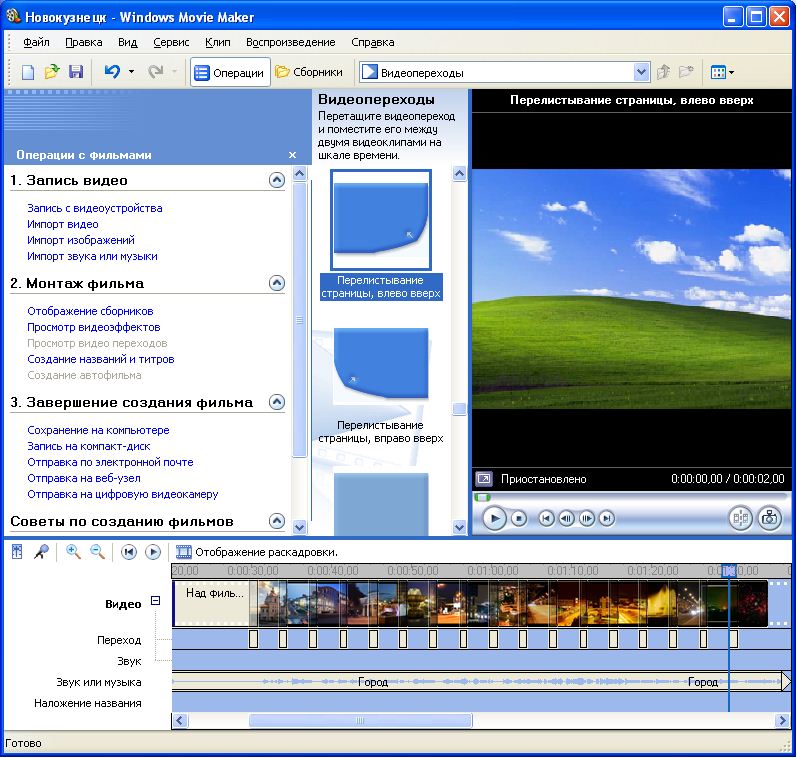Open the undo history dropdown arrow
This screenshot has height=758, width=797.
point(131,72)
